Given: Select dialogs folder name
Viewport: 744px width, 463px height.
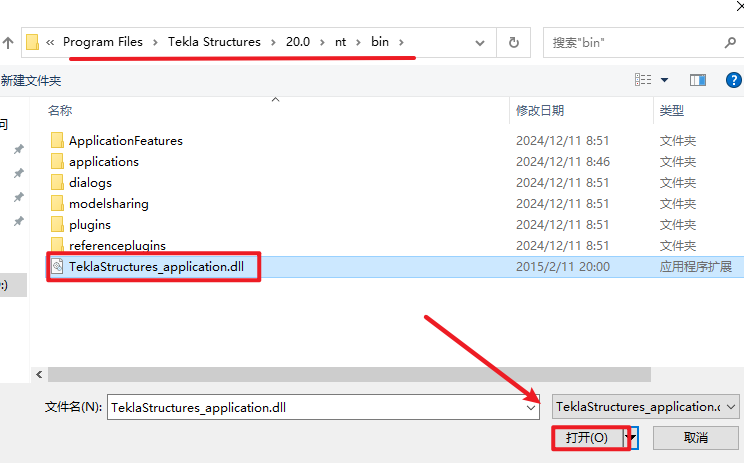Looking at the screenshot, I should point(90,183).
